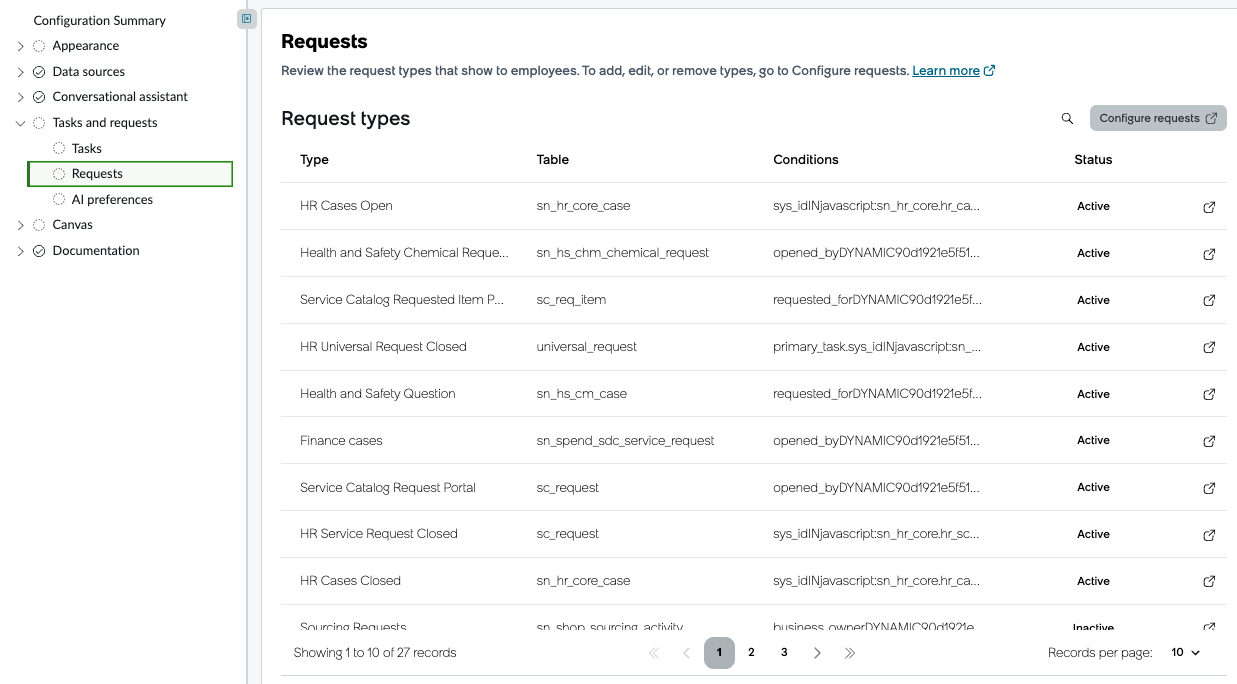Image resolution: width=1237 pixels, height=684 pixels.
Task: Open Health and Safety Question external link icon
Action: pyautogui.click(x=1209, y=394)
